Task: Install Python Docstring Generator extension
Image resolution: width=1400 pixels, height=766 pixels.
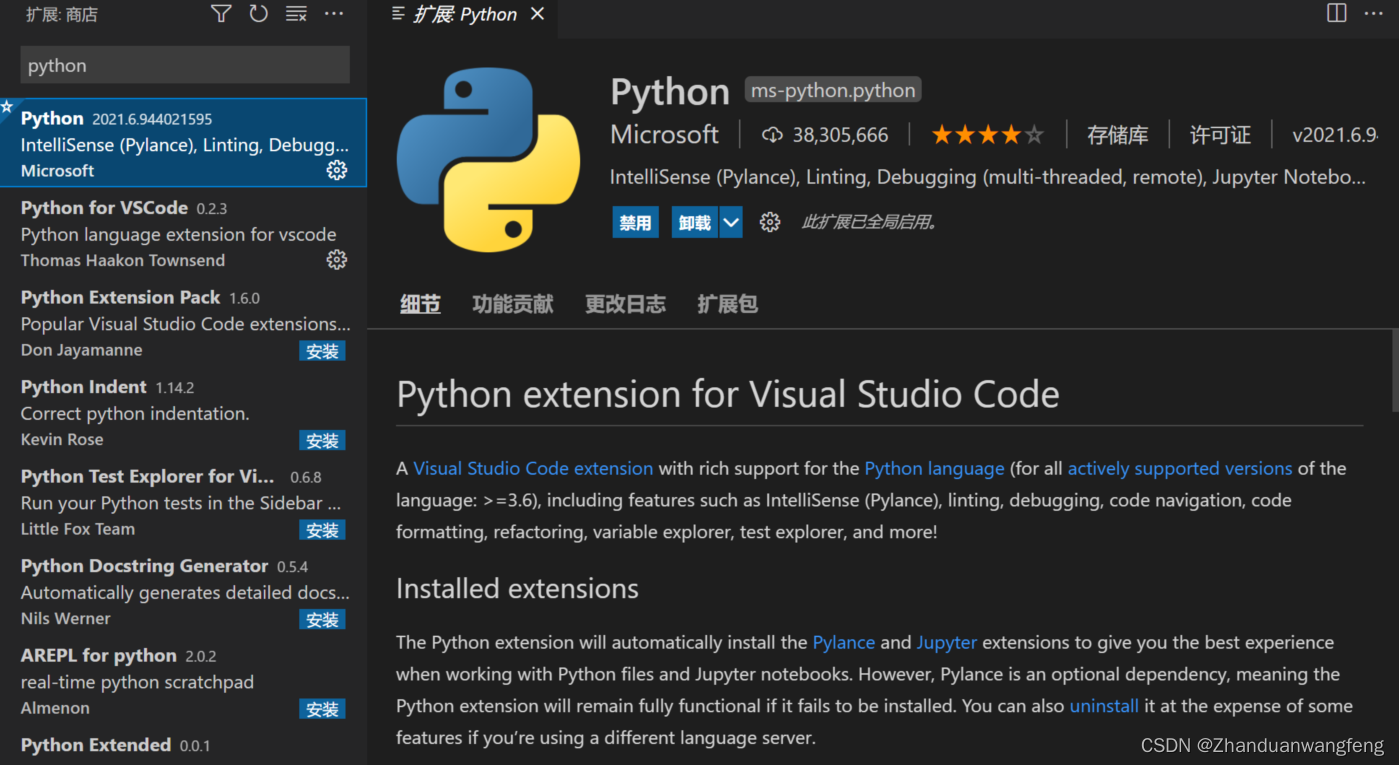Action: (322, 620)
